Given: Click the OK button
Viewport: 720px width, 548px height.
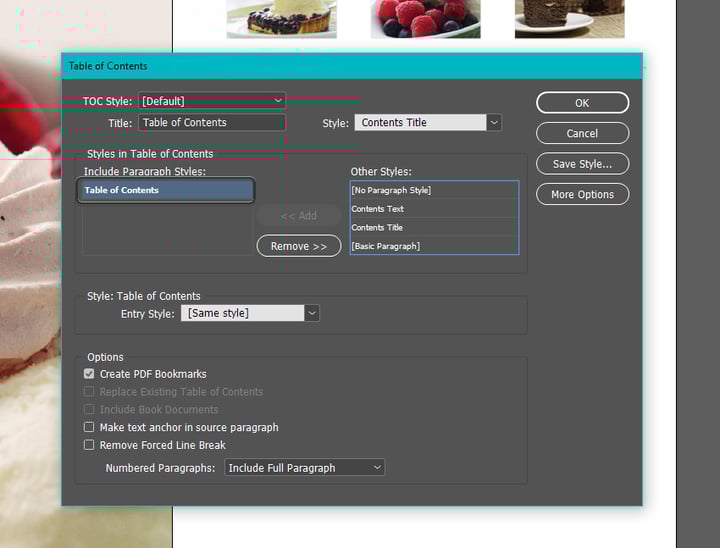Looking at the screenshot, I should (x=582, y=103).
